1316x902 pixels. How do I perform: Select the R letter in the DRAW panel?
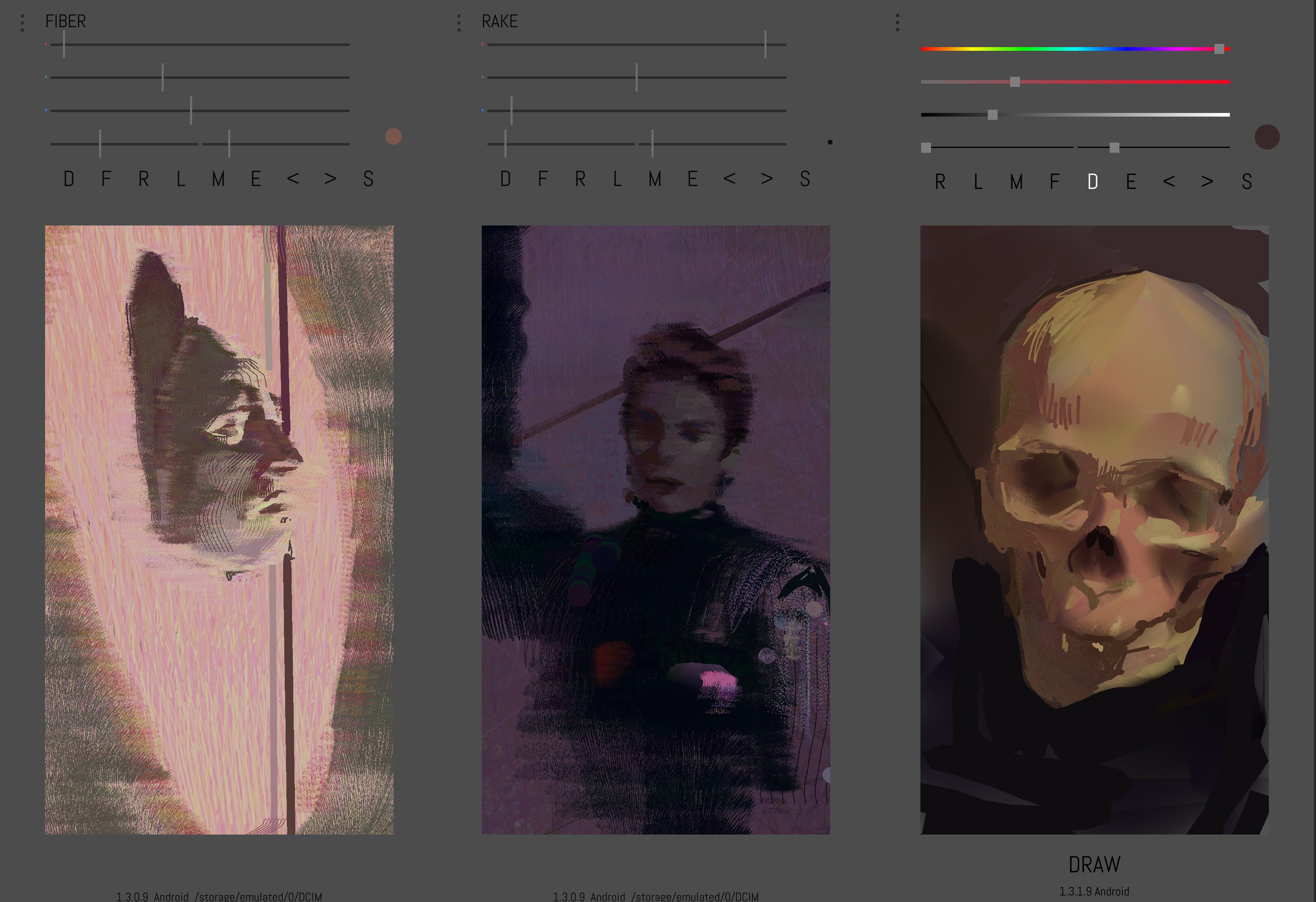pyautogui.click(x=941, y=182)
